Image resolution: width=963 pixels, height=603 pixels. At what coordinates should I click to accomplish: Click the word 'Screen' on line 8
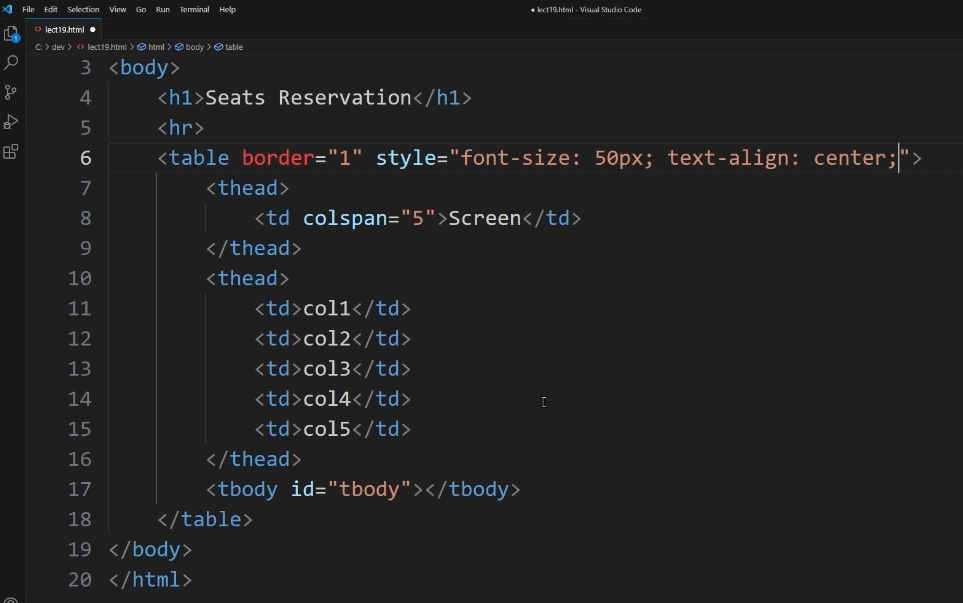click(x=485, y=218)
